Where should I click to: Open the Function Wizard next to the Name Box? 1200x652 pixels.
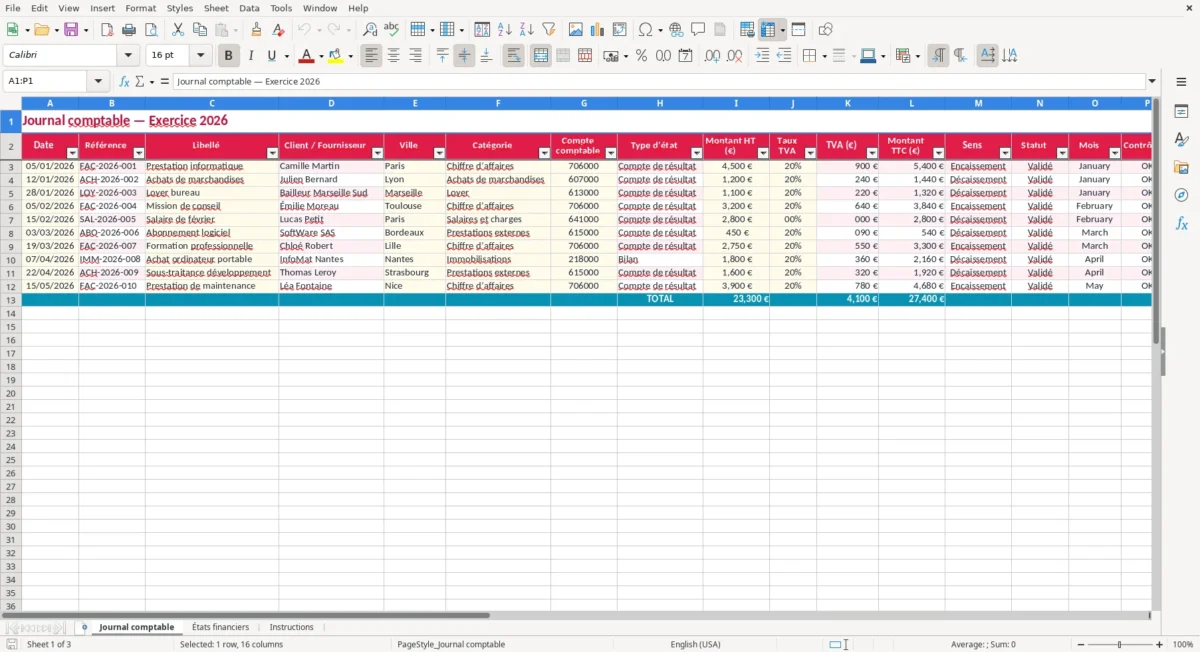coord(124,82)
